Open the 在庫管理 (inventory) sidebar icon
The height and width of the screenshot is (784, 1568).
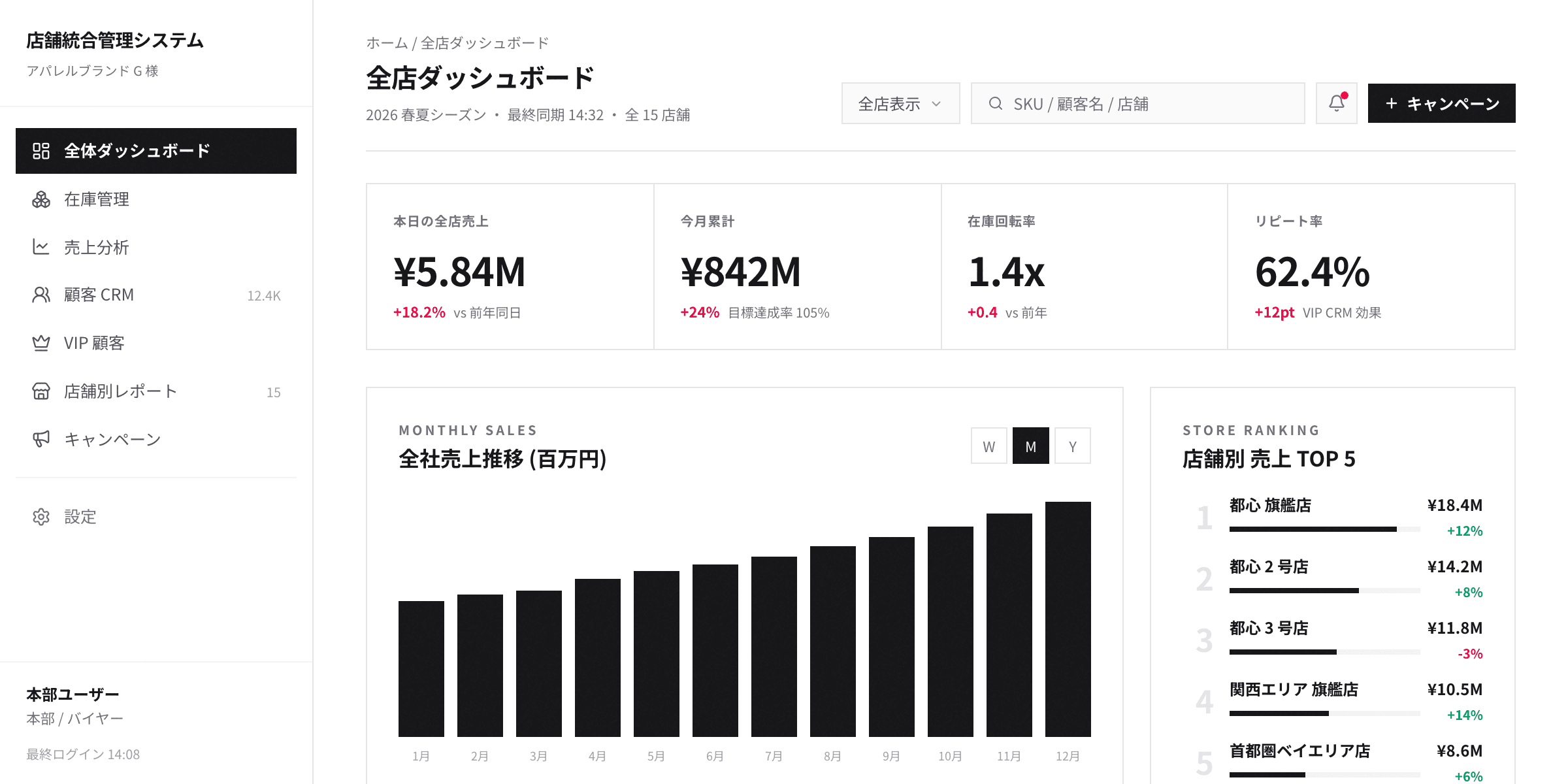(x=42, y=199)
